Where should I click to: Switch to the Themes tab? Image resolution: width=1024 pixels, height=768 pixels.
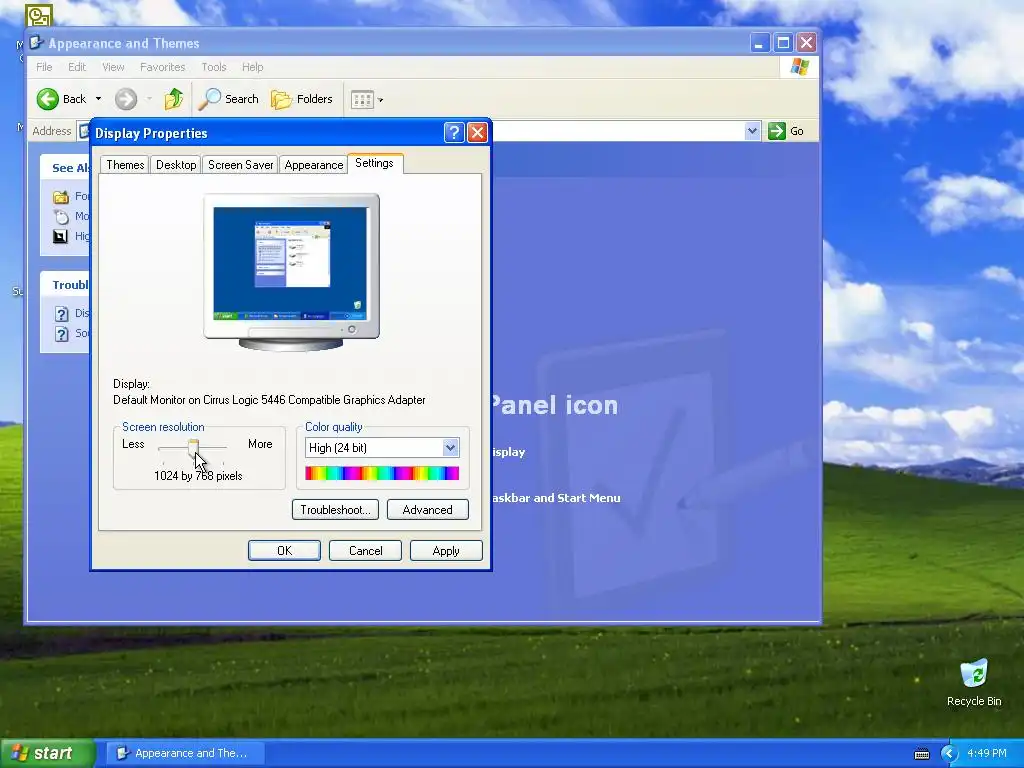point(125,165)
